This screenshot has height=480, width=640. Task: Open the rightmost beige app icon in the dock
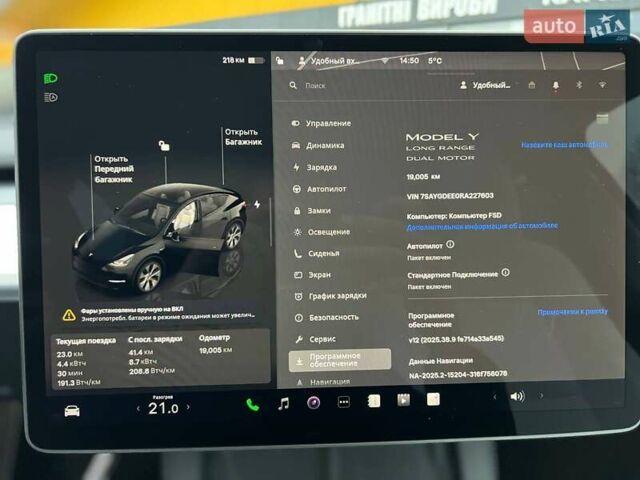pyautogui.click(x=433, y=399)
